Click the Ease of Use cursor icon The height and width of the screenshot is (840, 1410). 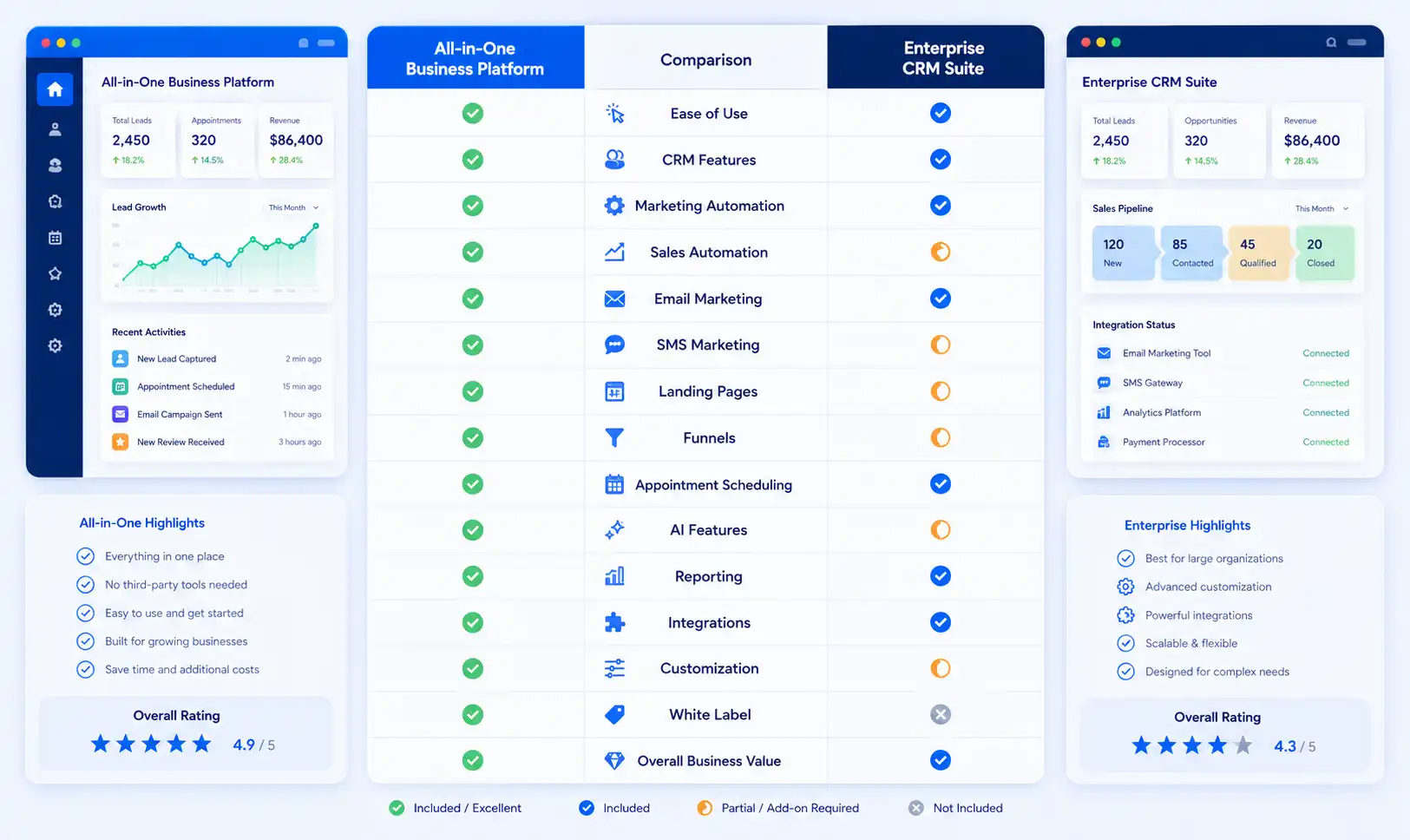pos(614,114)
